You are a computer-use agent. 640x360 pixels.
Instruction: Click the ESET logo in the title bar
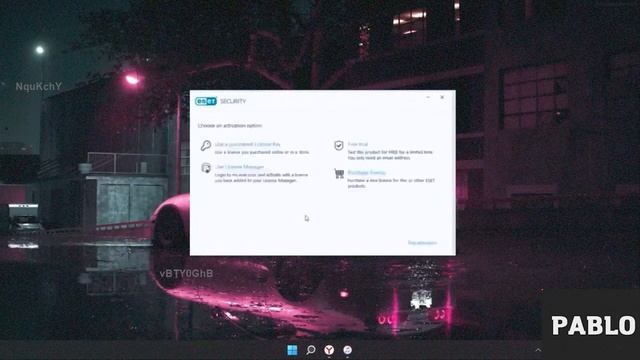[206, 101]
